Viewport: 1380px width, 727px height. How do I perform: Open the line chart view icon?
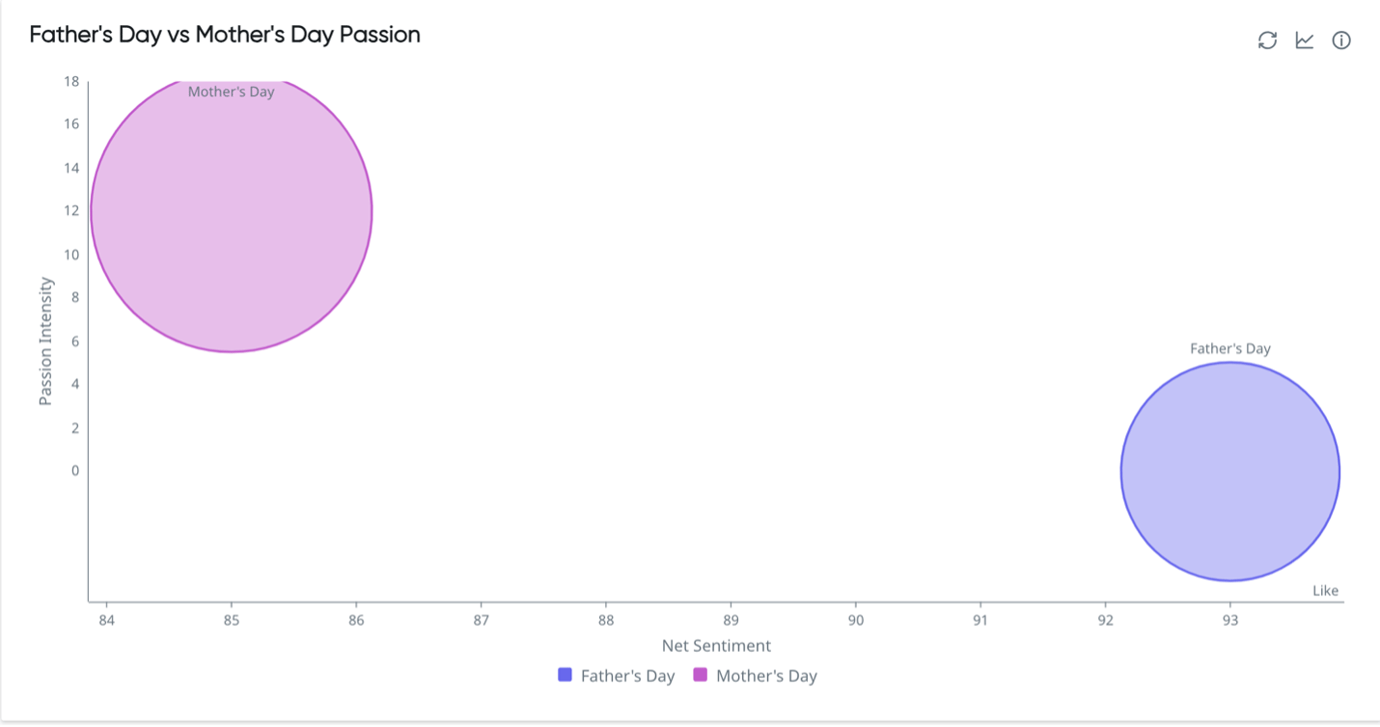(x=1304, y=40)
